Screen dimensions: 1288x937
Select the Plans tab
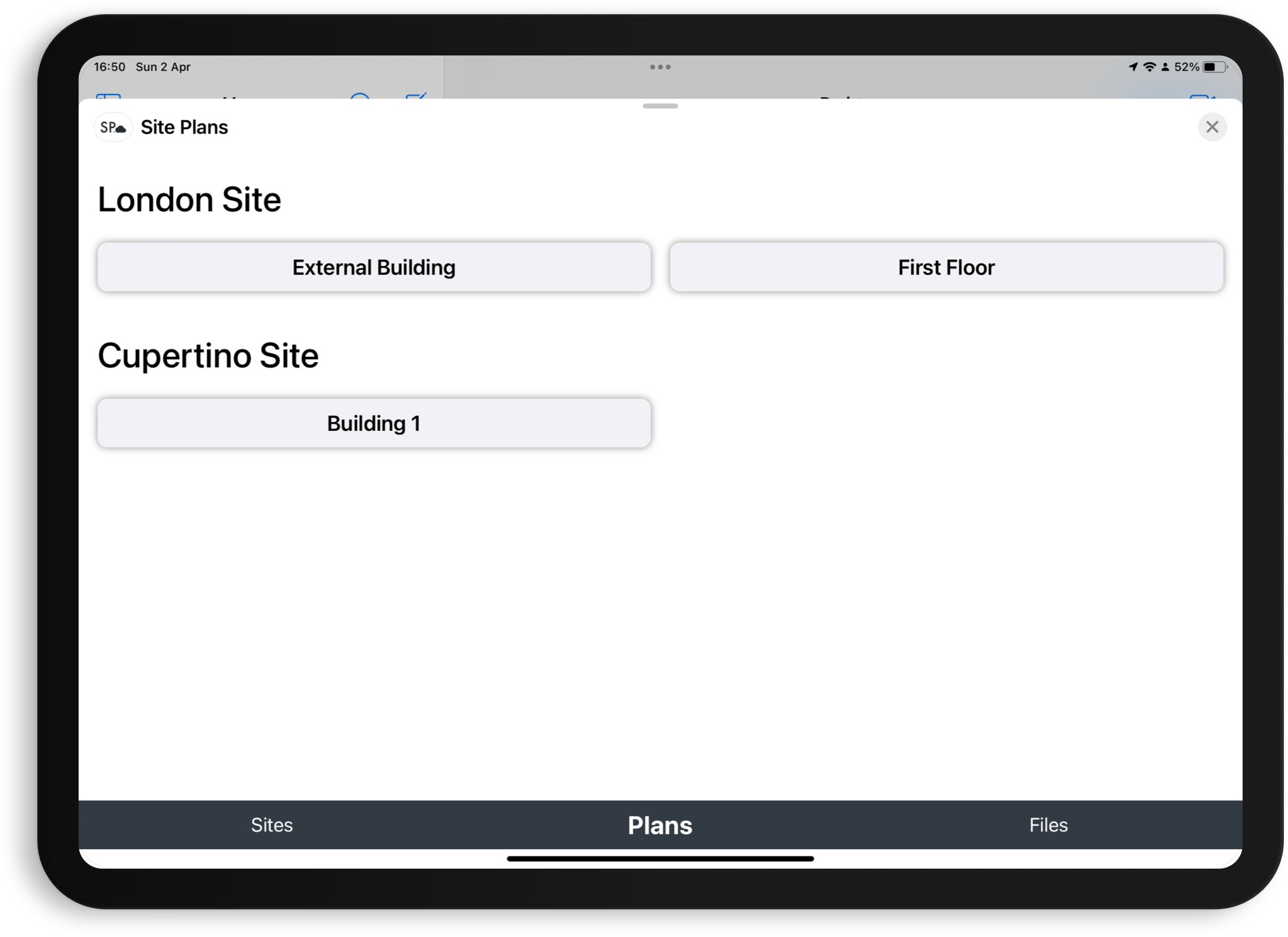tap(660, 825)
